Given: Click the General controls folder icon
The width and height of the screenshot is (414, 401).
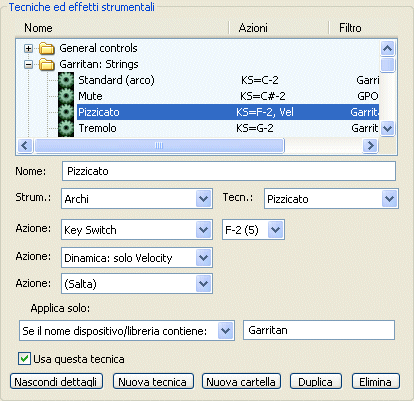Looking at the screenshot, I should (47, 48).
